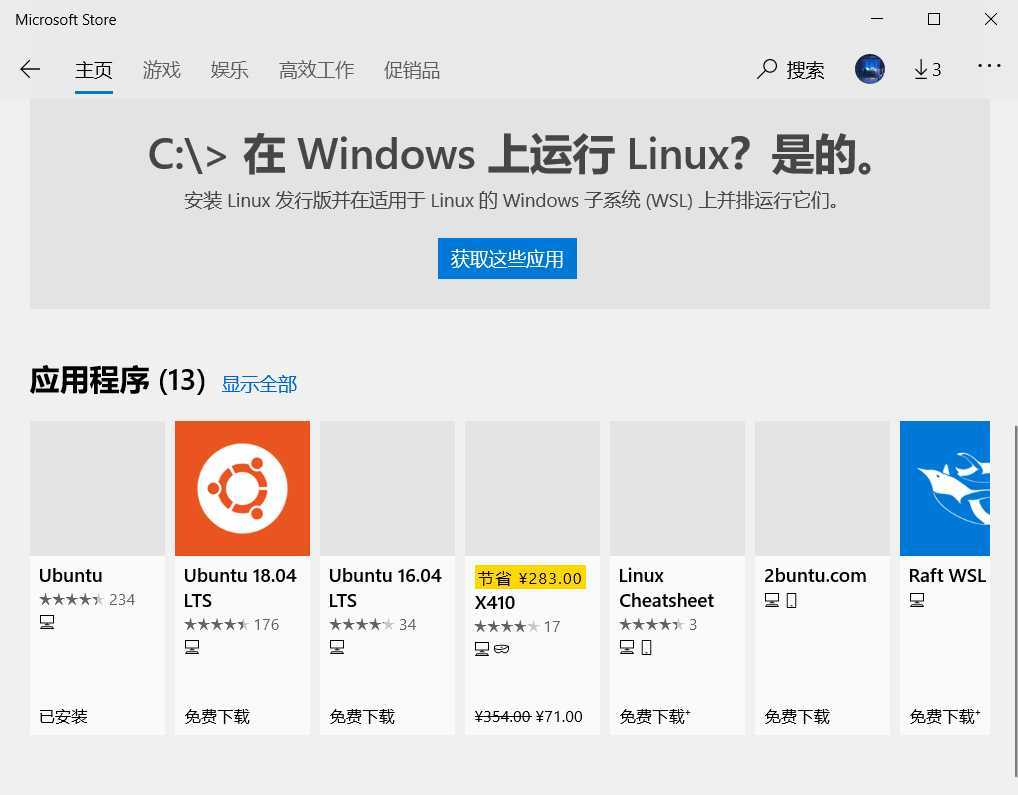Click the mixed reality headset icon under X410
Screen dimensions: 1018x795
point(502,649)
